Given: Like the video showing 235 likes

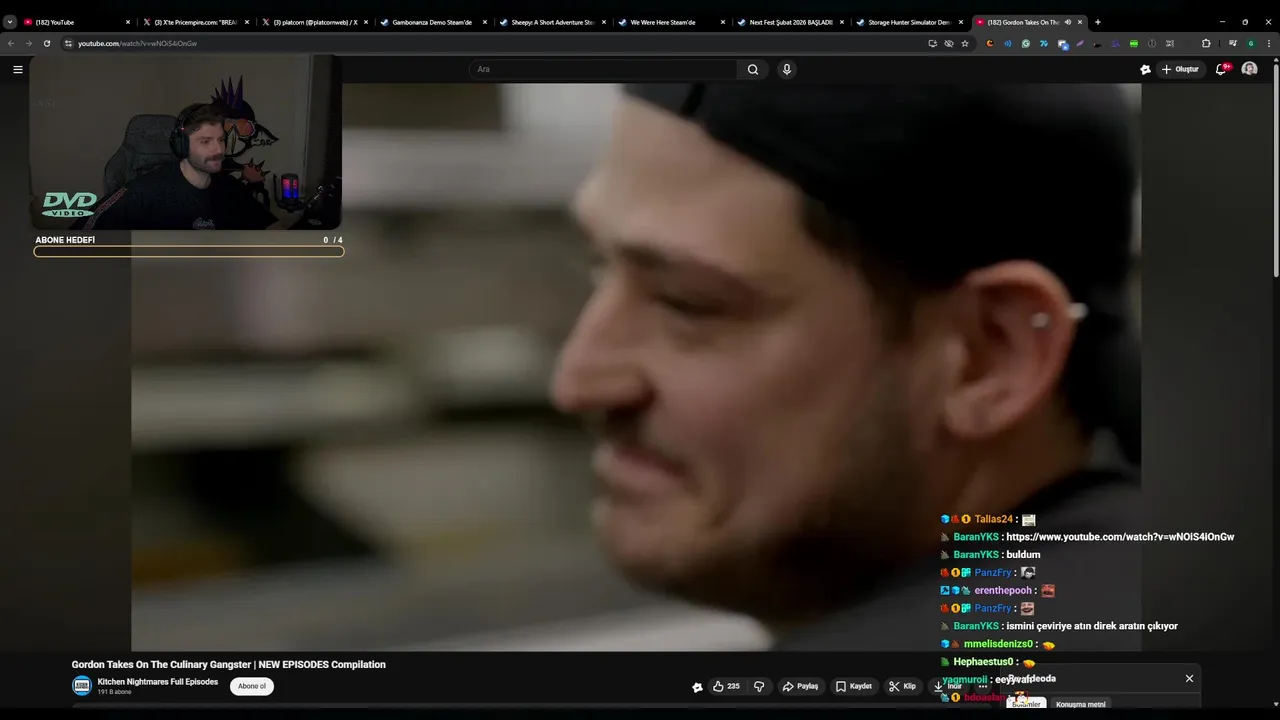Looking at the screenshot, I should pos(726,686).
